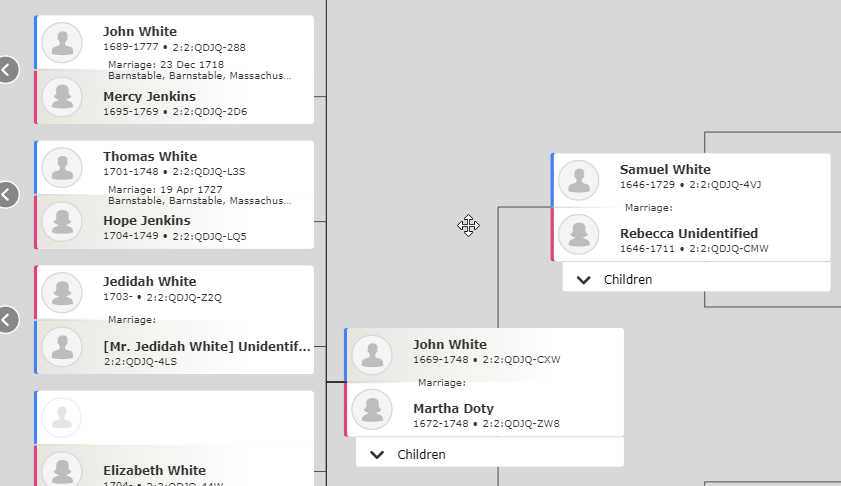Open Samuel White's person name link
The width and height of the screenshot is (841, 486).
(x=664, y=170)
